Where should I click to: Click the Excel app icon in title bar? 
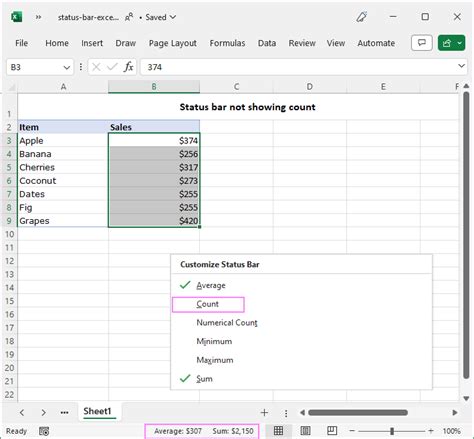tap(16, 17)
